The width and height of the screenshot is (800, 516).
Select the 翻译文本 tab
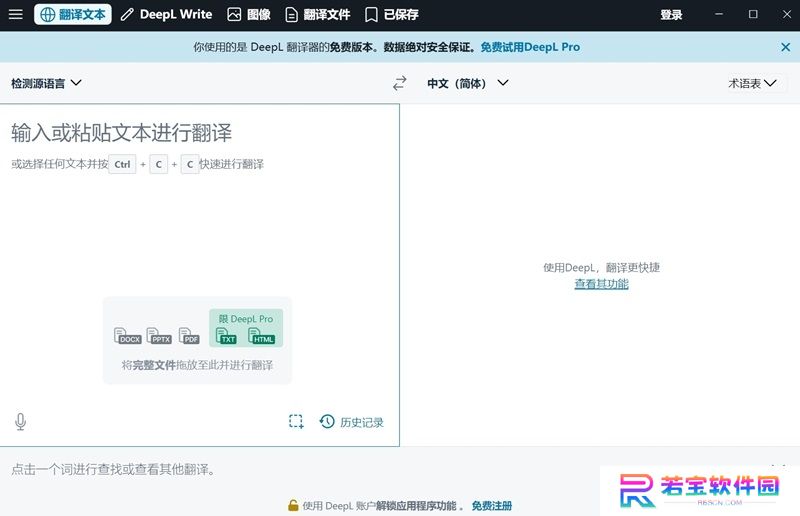pos(72,14)
